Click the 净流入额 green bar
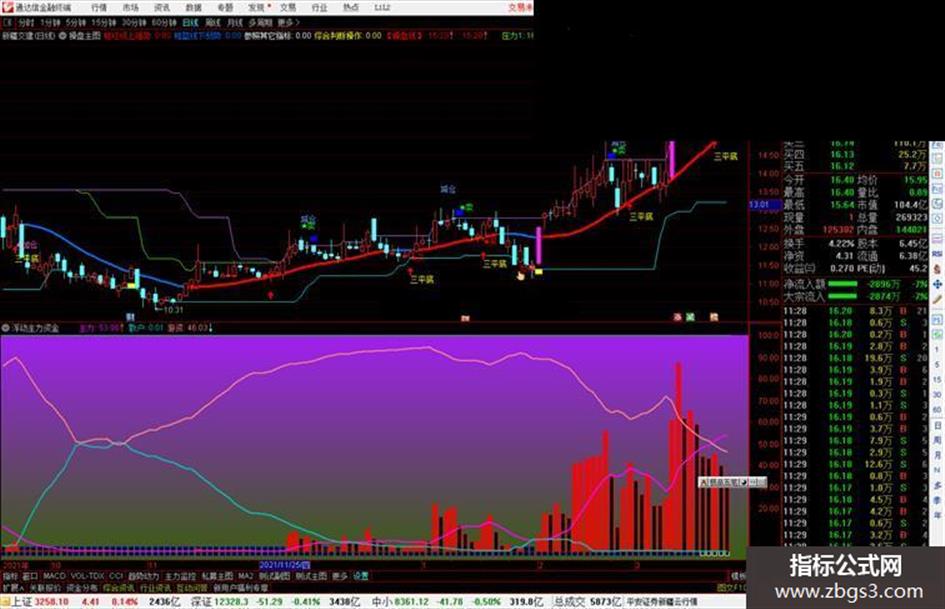Screen dimensions: 945x609 point(843,284)
